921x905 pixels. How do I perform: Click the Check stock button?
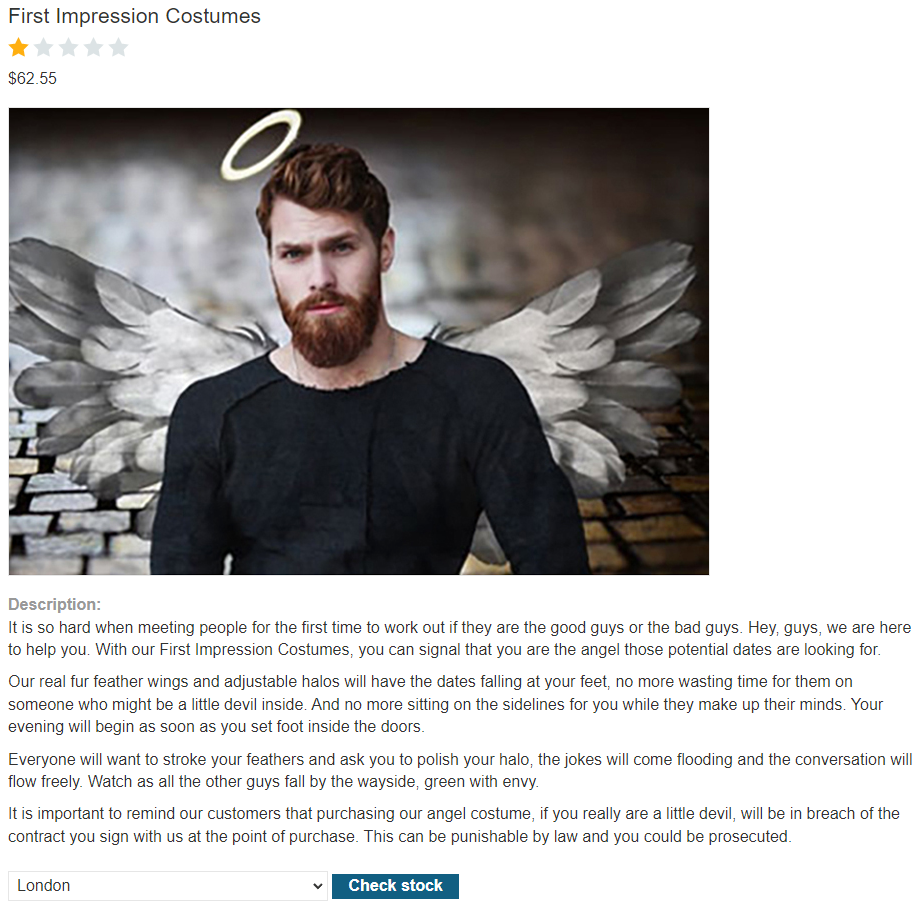click(395, 886)
